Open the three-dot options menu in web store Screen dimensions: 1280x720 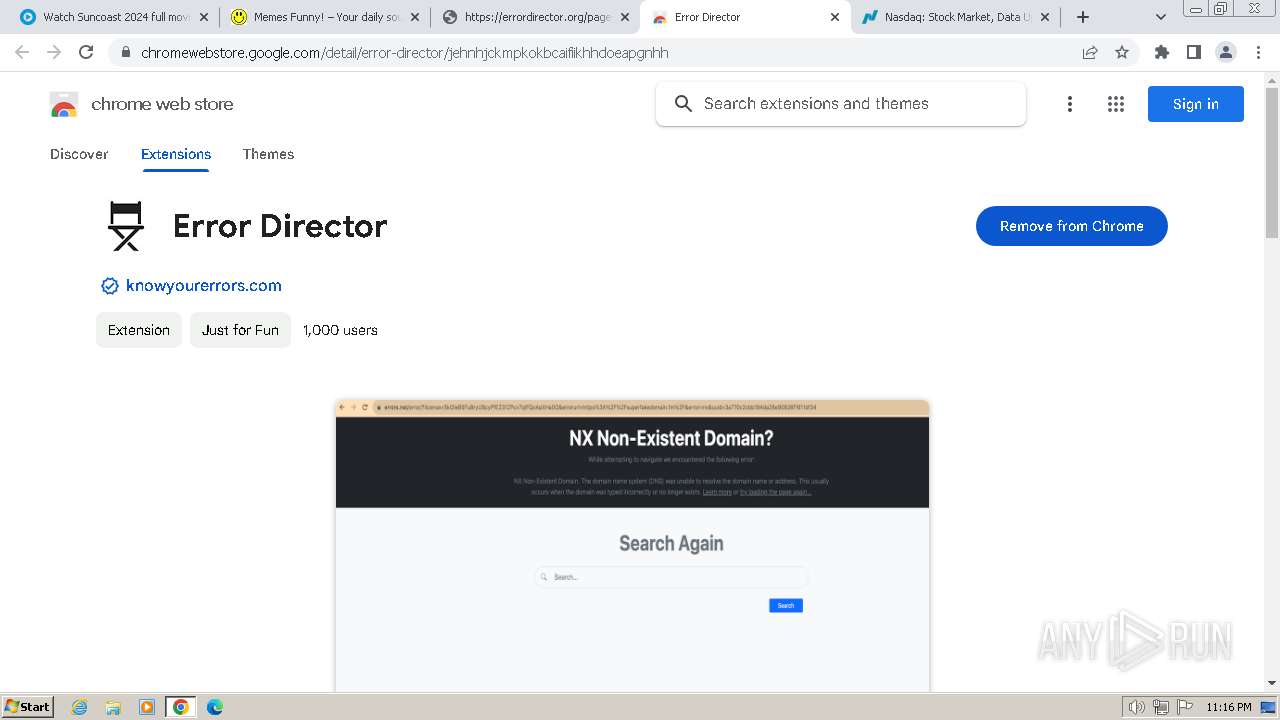(x=1070, y=104)
